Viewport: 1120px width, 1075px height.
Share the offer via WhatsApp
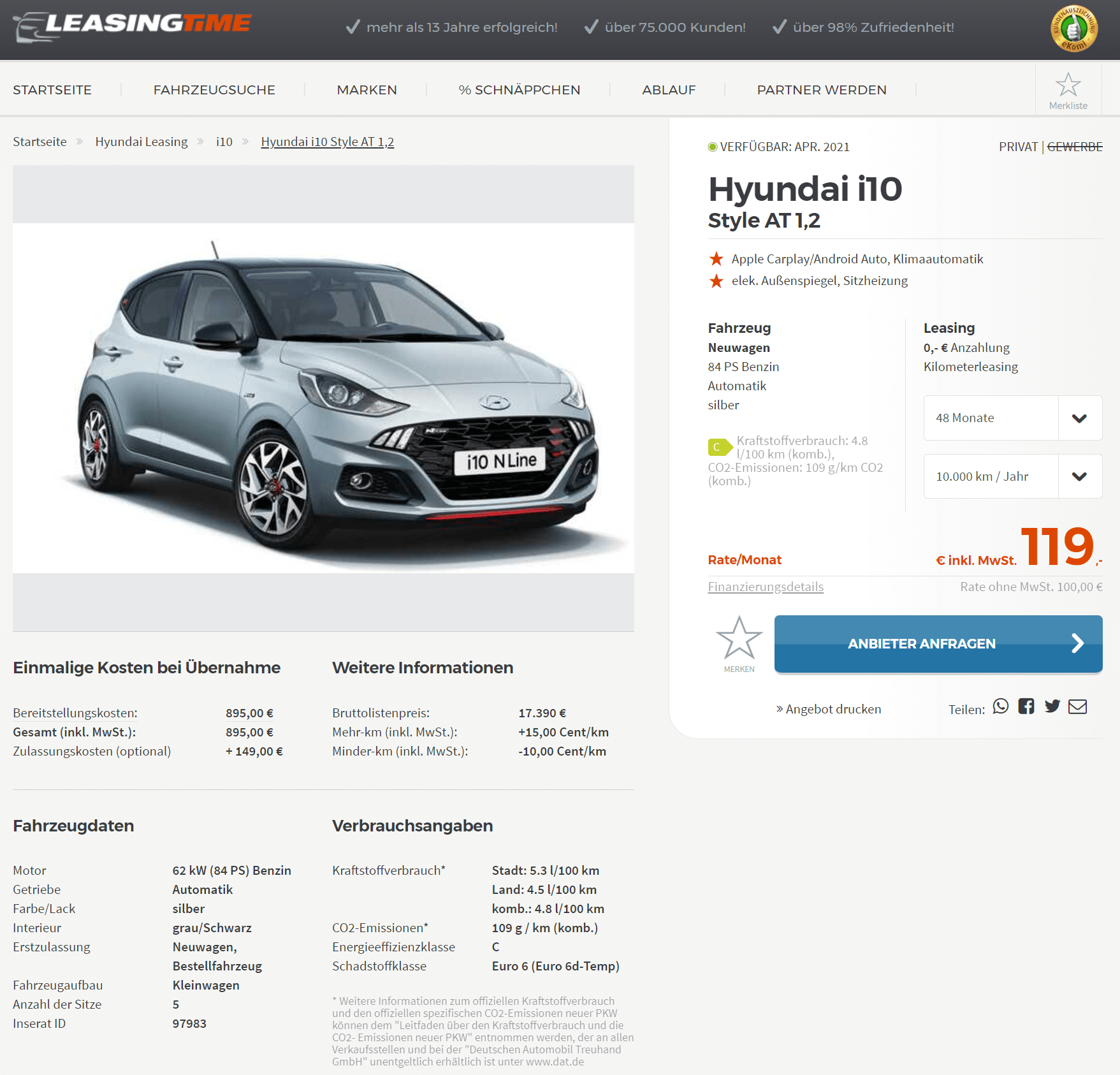[1001, 706]
